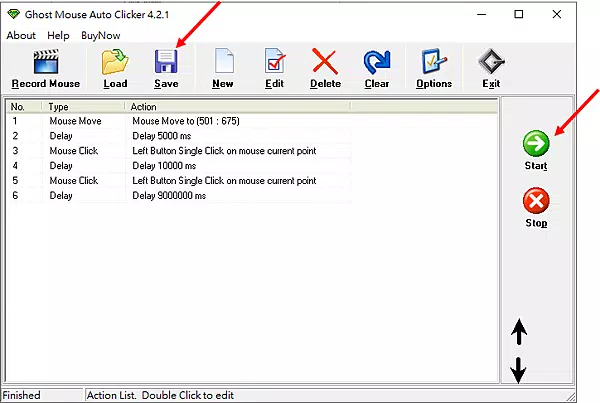
Task: Click the Action column header
Action: click(237, 107)
